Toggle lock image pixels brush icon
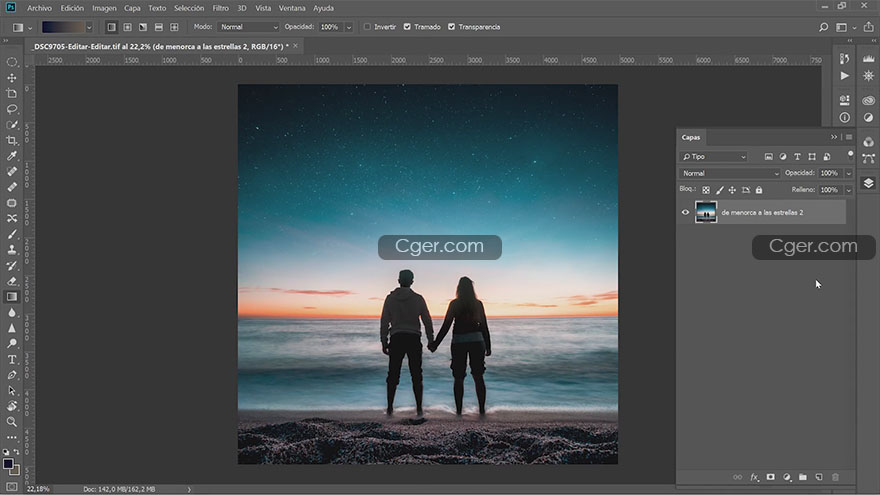Image resolution: width=880 pixels, height=495 pixels. click(719, 190)
